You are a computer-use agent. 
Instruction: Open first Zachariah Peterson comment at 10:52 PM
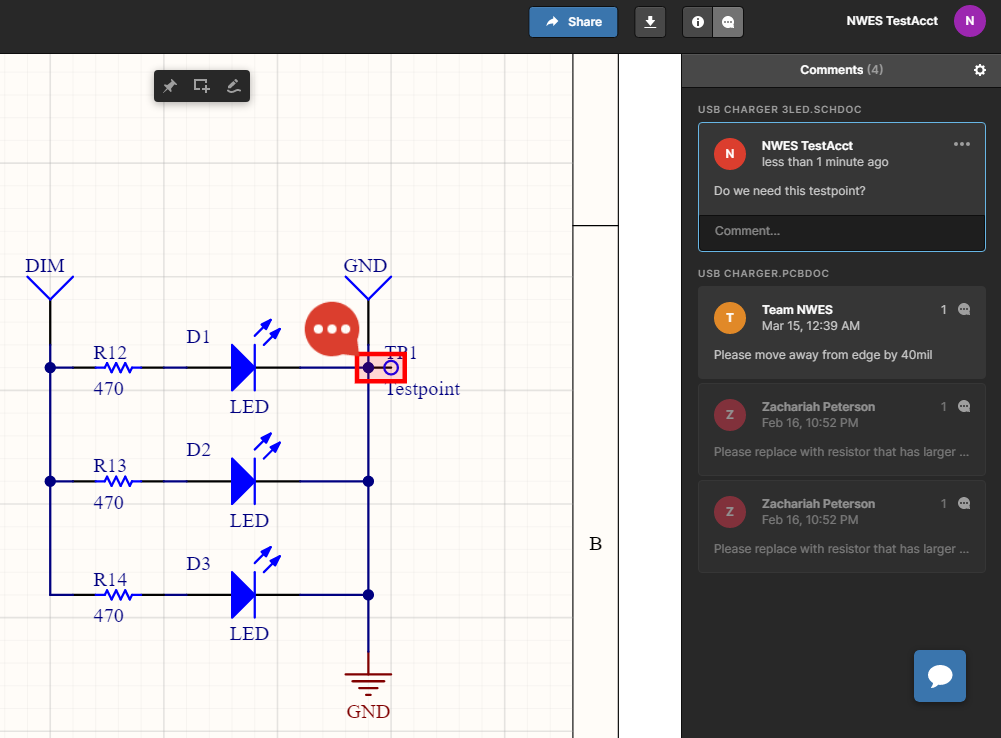pyautogui.click(x=842, y=430)
